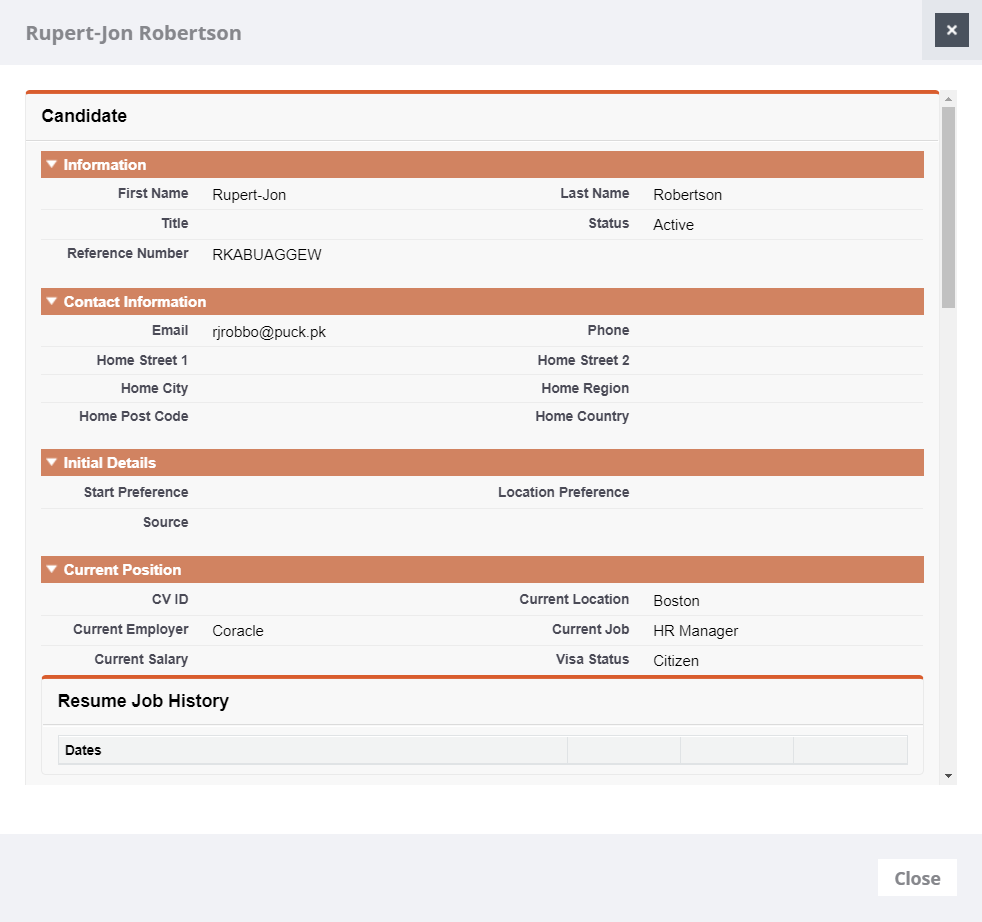Collapse the Current Position section arrow
The width and height of the screenshot is (982, 922).
(x=52, y=569)
